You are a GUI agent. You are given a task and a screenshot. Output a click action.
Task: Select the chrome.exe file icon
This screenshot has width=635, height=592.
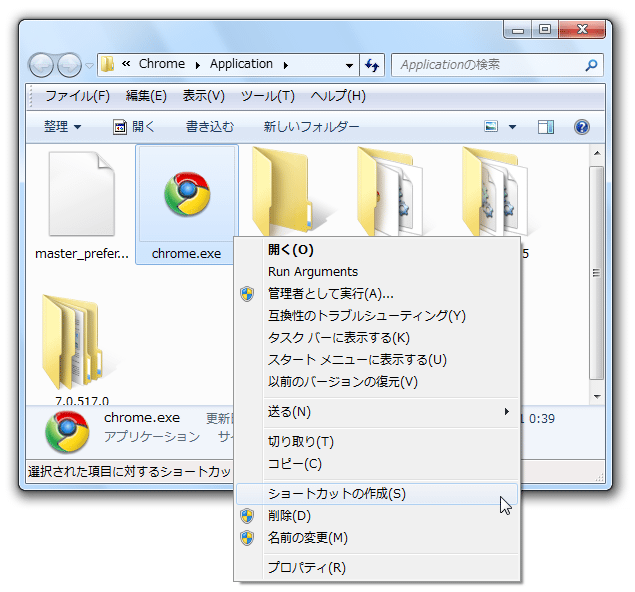pyautogui.click(x=187, y=195)
